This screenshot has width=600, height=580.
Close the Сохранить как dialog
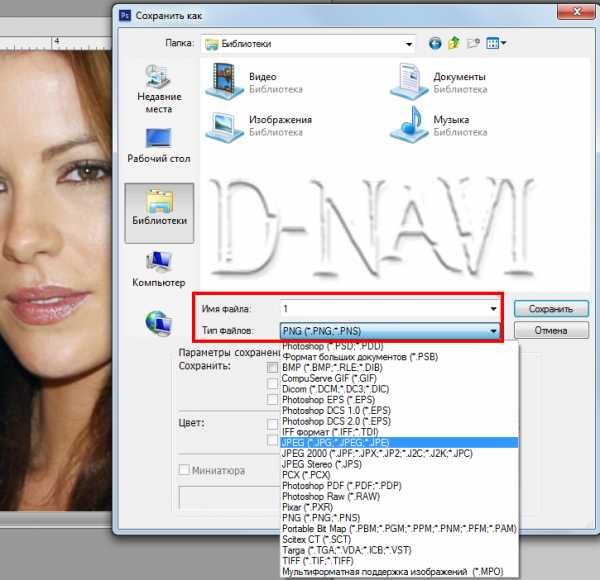(577, 11)
